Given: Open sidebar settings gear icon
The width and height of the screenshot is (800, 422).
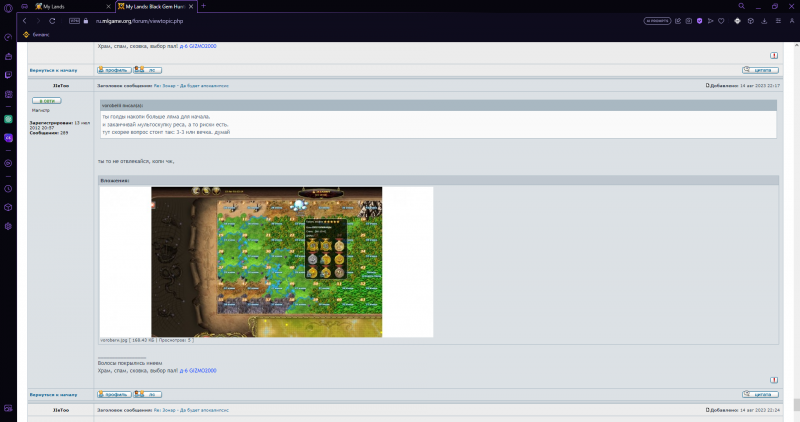Looking at the screenshot, I should point(7,226).
